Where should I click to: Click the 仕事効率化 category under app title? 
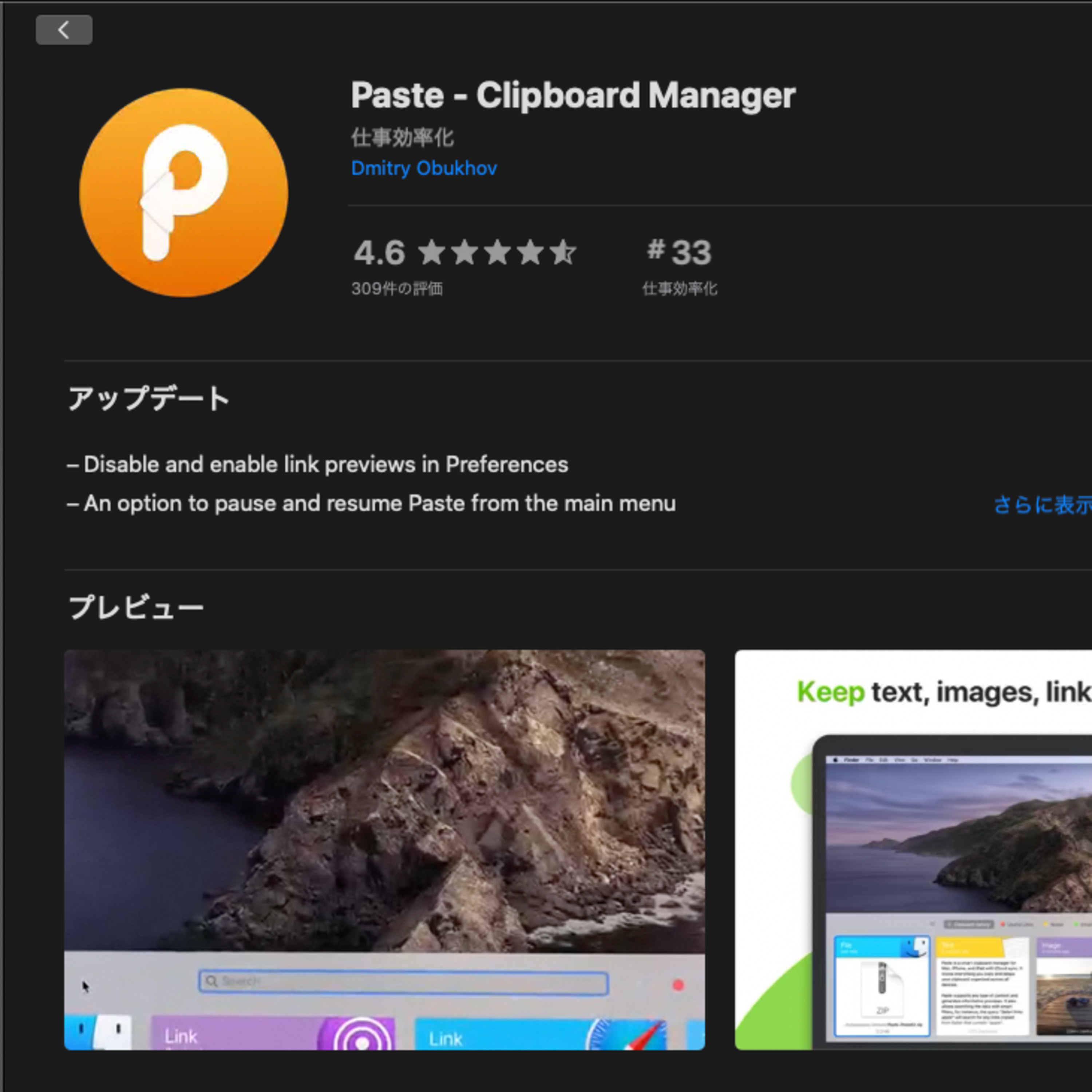[402, 137]
